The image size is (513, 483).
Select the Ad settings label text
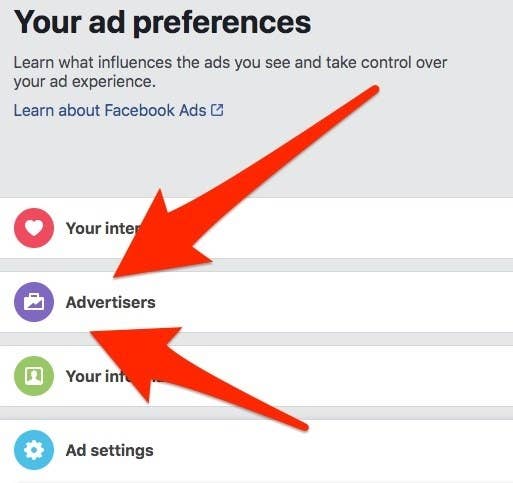pyautogui.click(x=110, y=450)
